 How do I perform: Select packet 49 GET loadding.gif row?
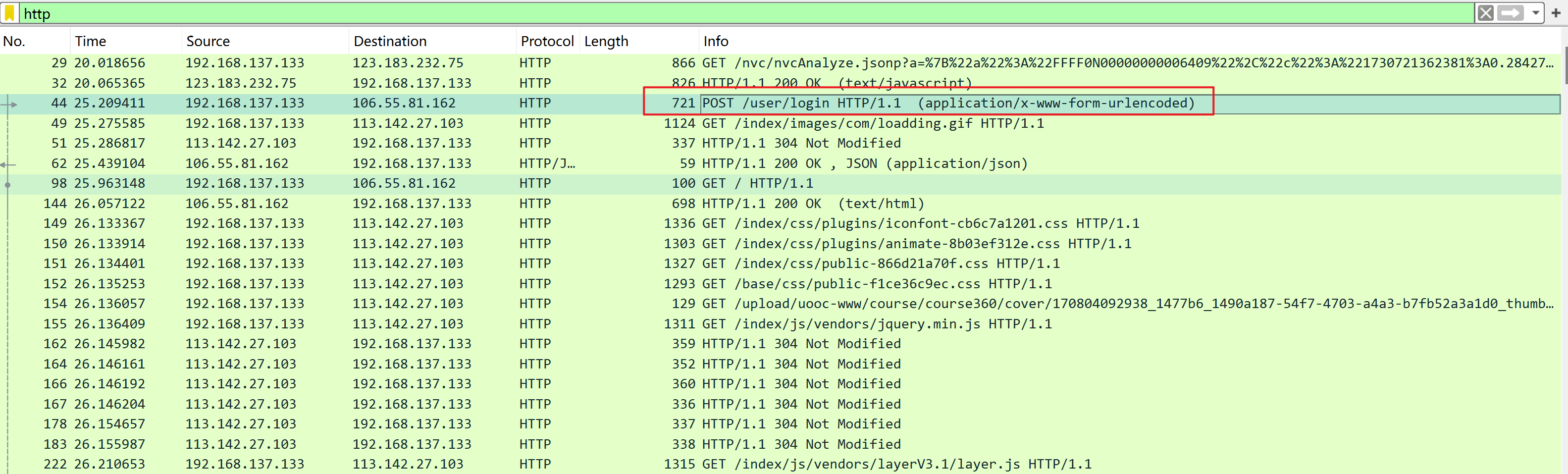[780, 123]
